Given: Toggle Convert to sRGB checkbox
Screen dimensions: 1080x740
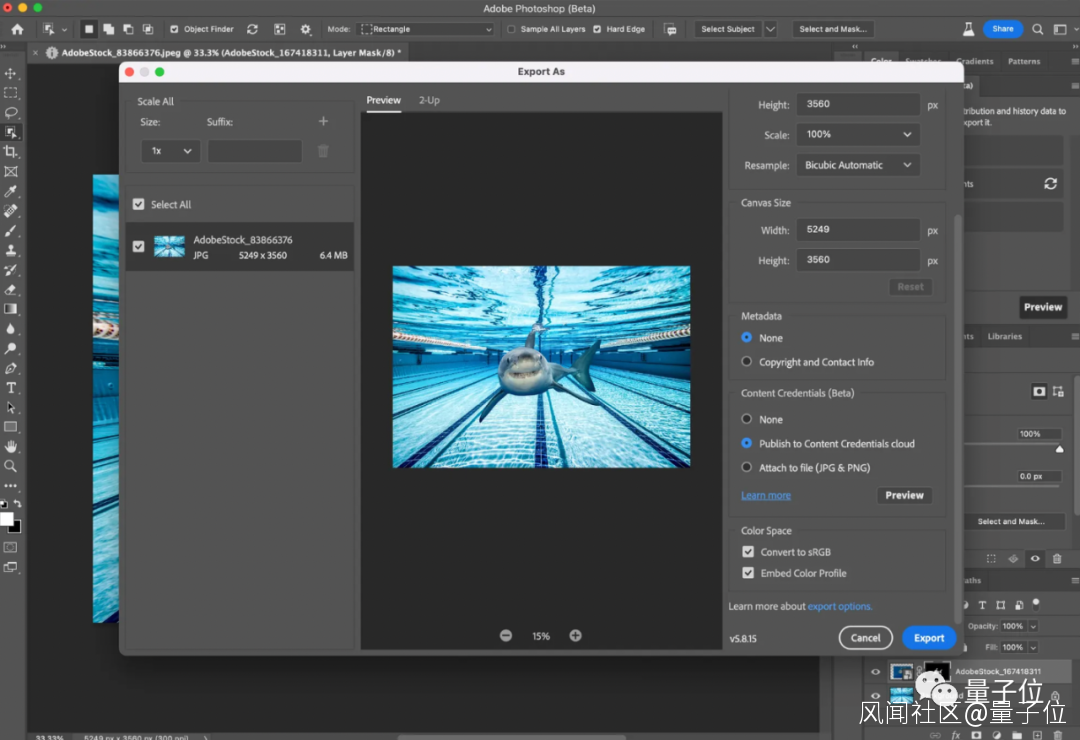Looking at the screenshot, I should (748, 552).
